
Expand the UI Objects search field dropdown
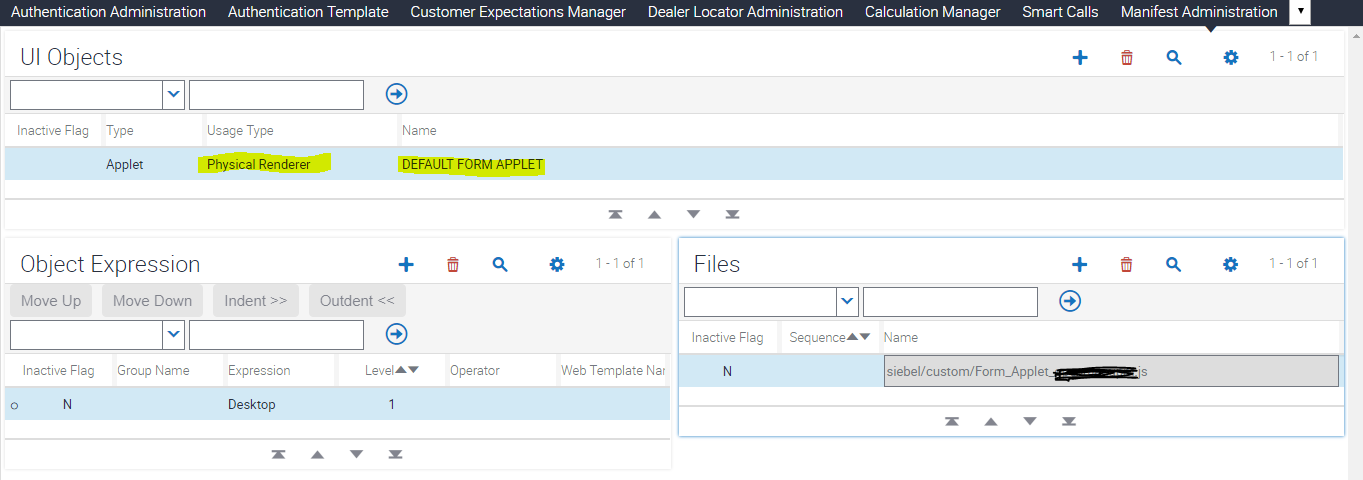coord(174,94)
